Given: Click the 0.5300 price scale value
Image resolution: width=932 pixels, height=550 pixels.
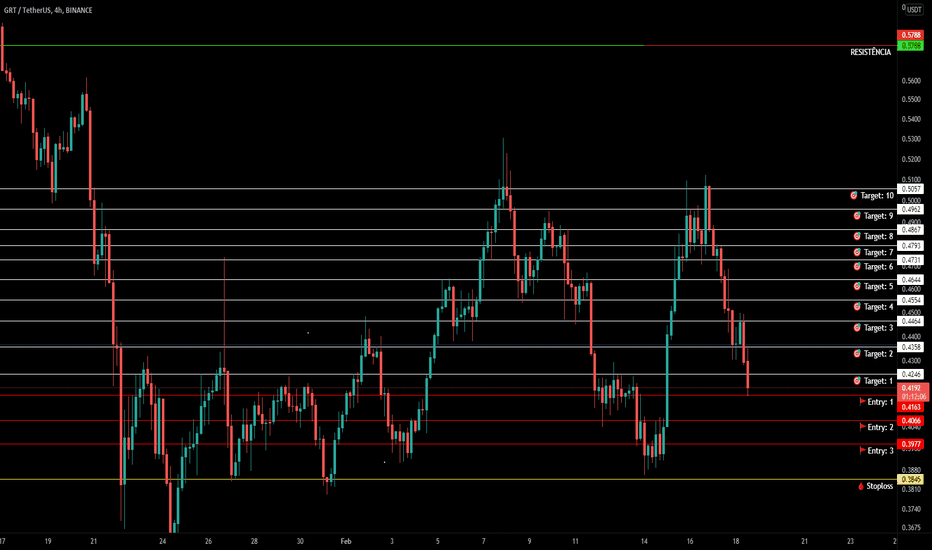Looking at the screenshot, I should 911,139.
